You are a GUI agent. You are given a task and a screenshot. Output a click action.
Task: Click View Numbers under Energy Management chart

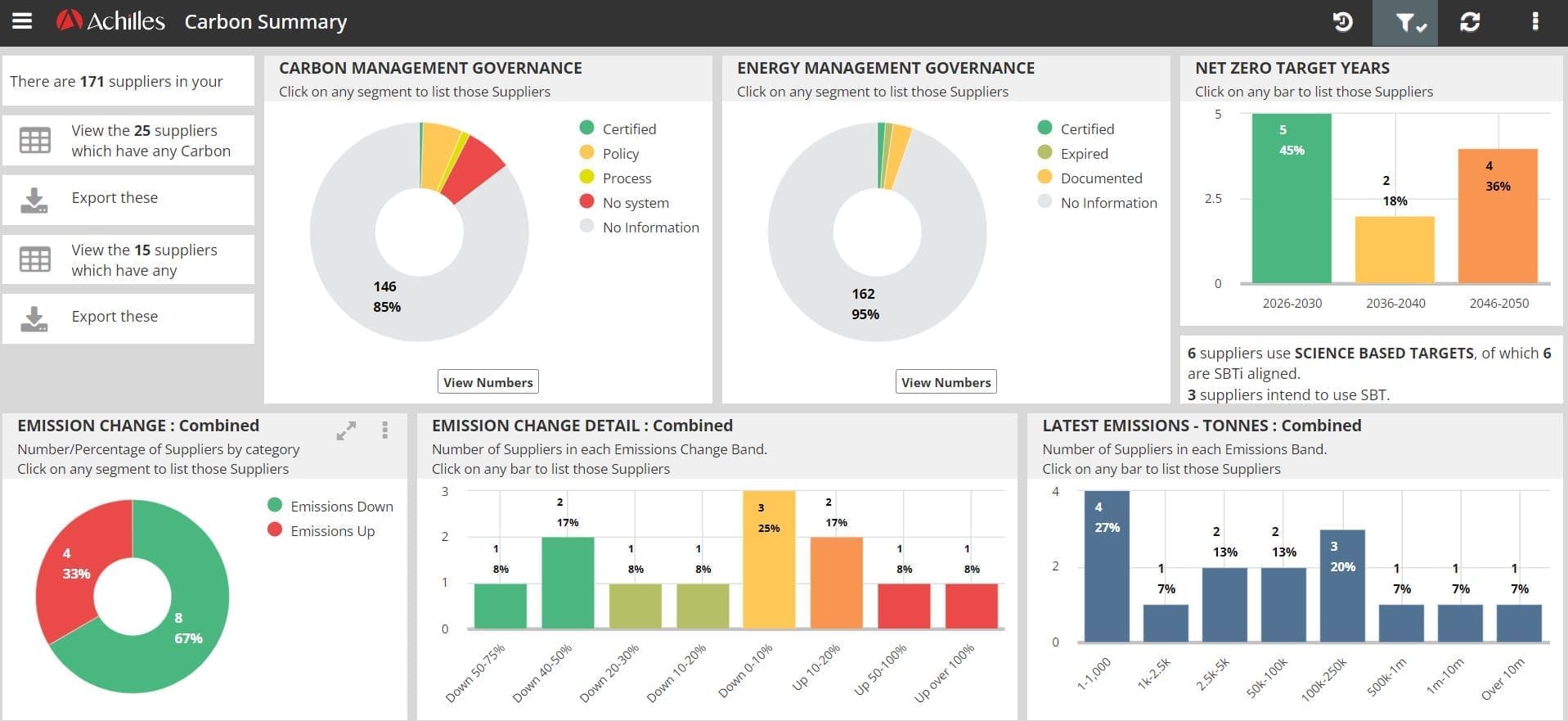click(946, 382)
